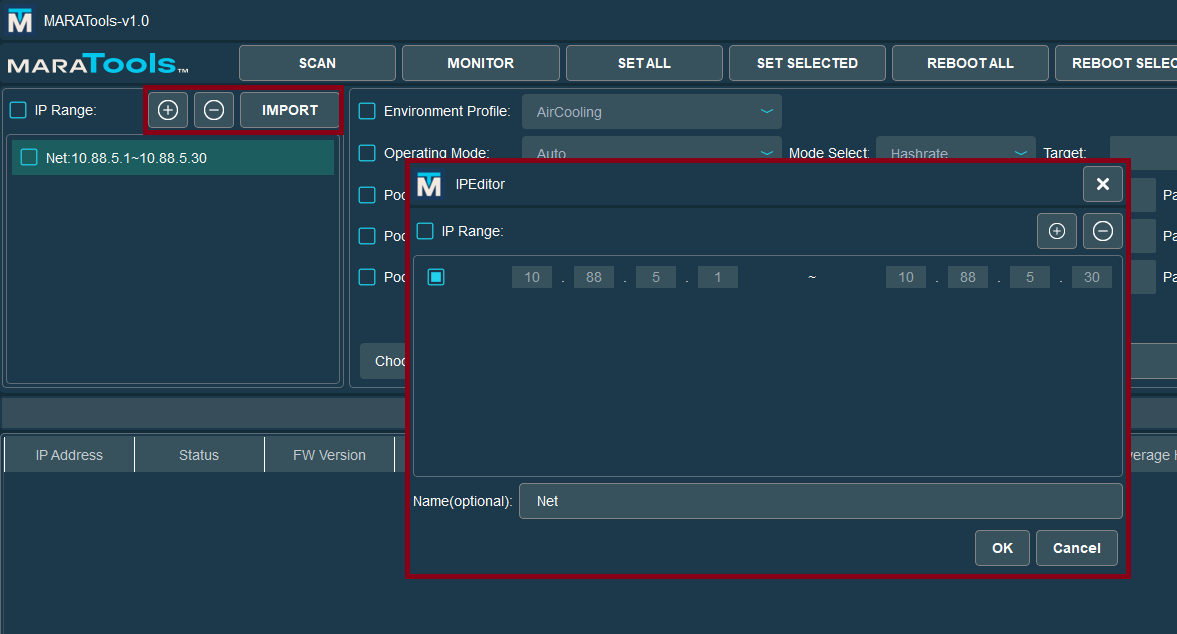Cancel the IPEditor dialog
Image resolution: width=1177 pixels, height=634 pixels.
tap(1076, 548)
